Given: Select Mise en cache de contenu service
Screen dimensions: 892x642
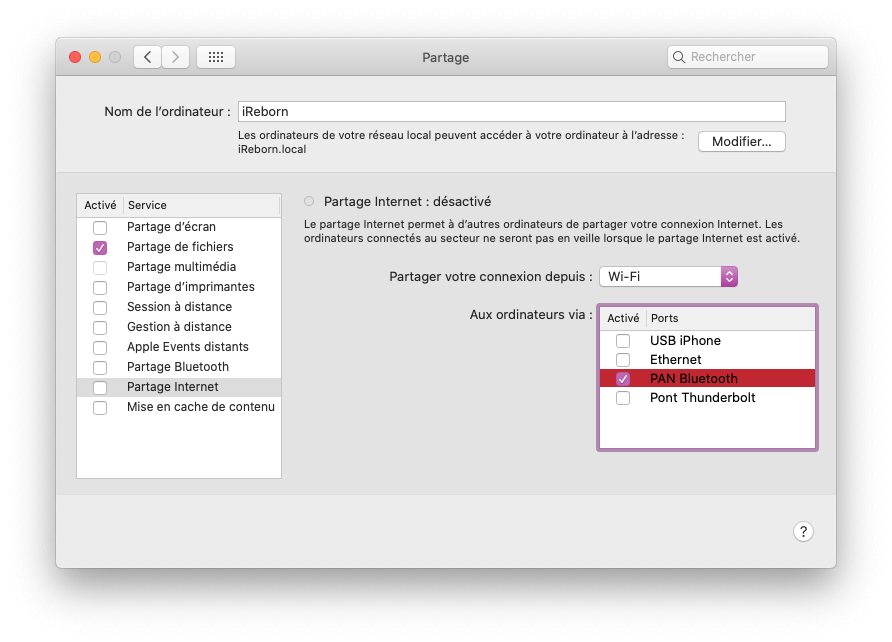Looking at the screenshot, I should (x=200, y=407).
